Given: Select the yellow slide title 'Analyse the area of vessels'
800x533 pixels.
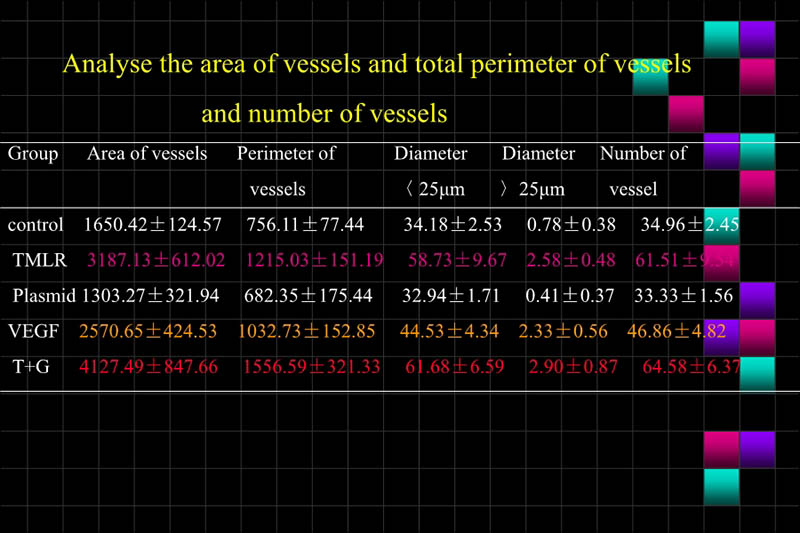Looking at the screenshot, I should 376,65.
